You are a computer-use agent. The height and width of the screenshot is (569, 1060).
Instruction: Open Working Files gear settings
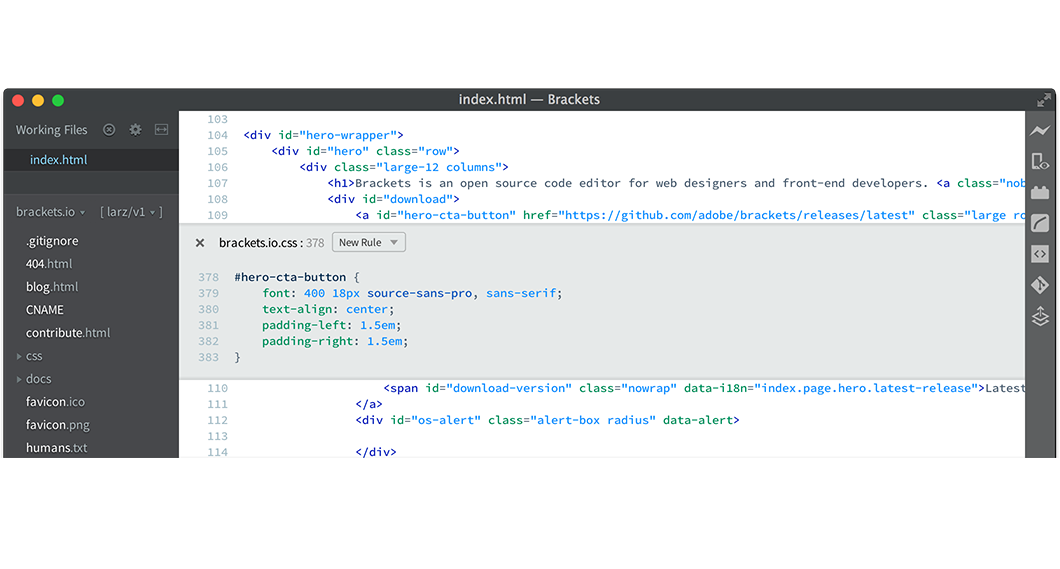135,130
